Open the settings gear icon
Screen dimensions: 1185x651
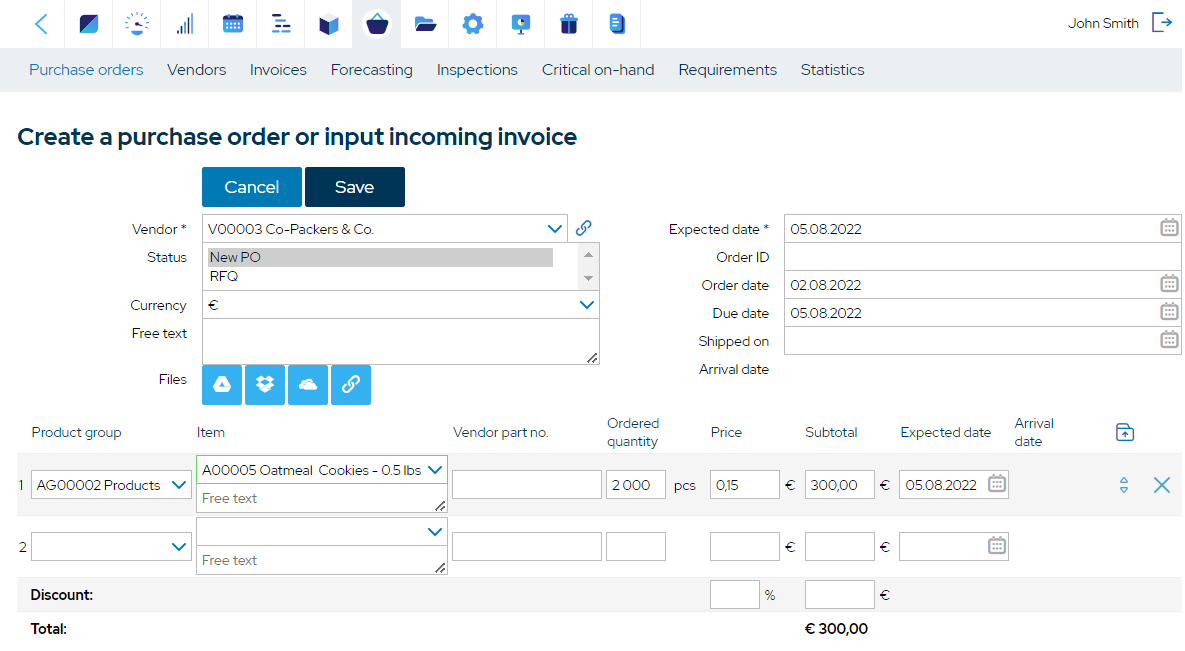(x=473, y=24)
